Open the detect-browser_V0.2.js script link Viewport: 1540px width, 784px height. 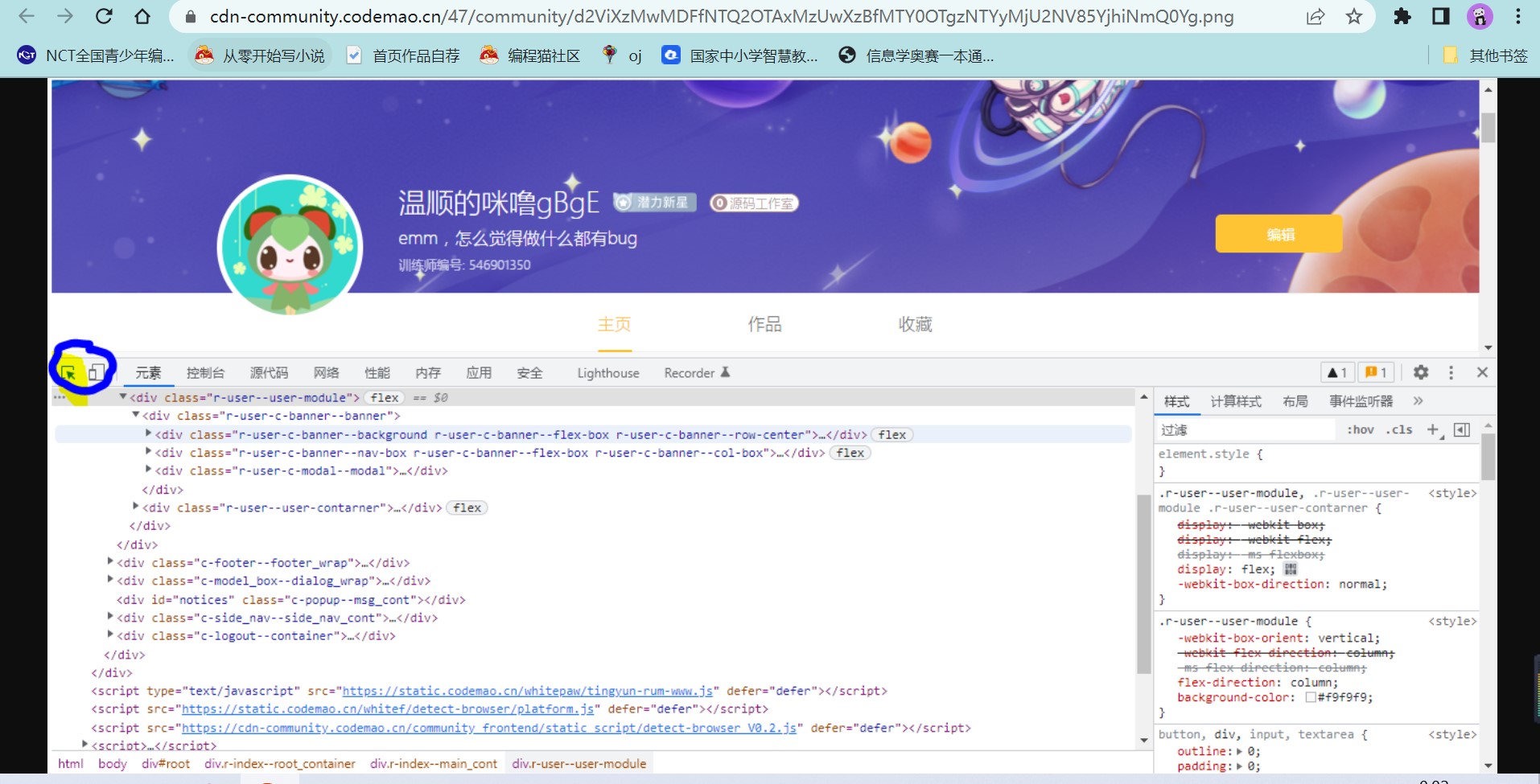(x=489, y=728)
